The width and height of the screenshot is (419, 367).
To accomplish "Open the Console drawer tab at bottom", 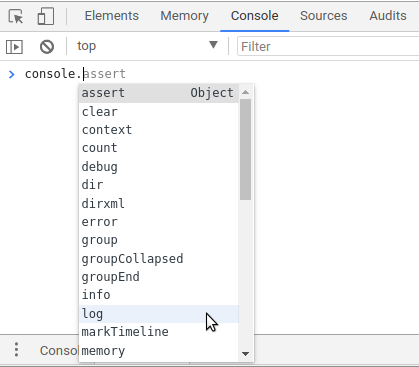I will pos(59,350).
